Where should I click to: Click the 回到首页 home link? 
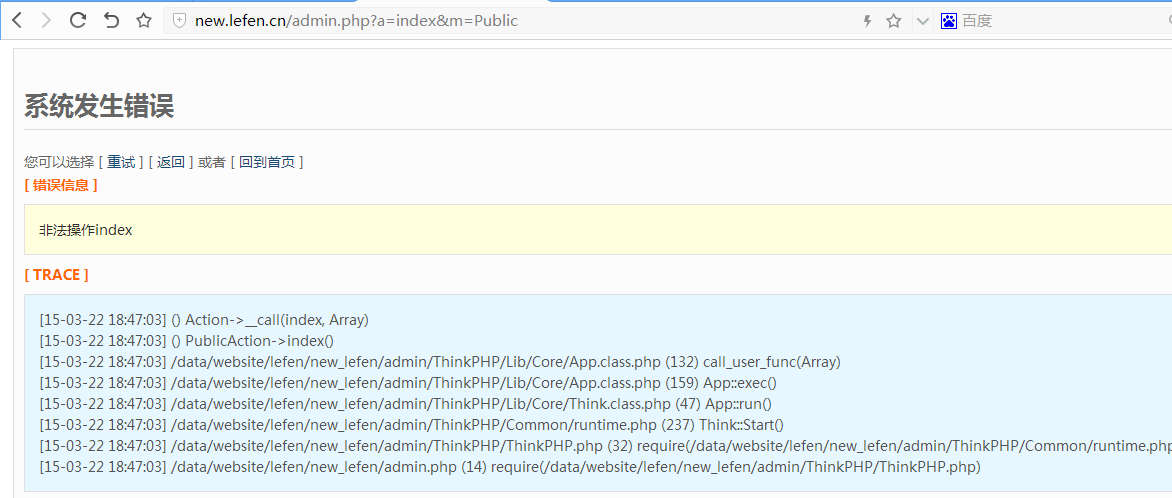267,162
